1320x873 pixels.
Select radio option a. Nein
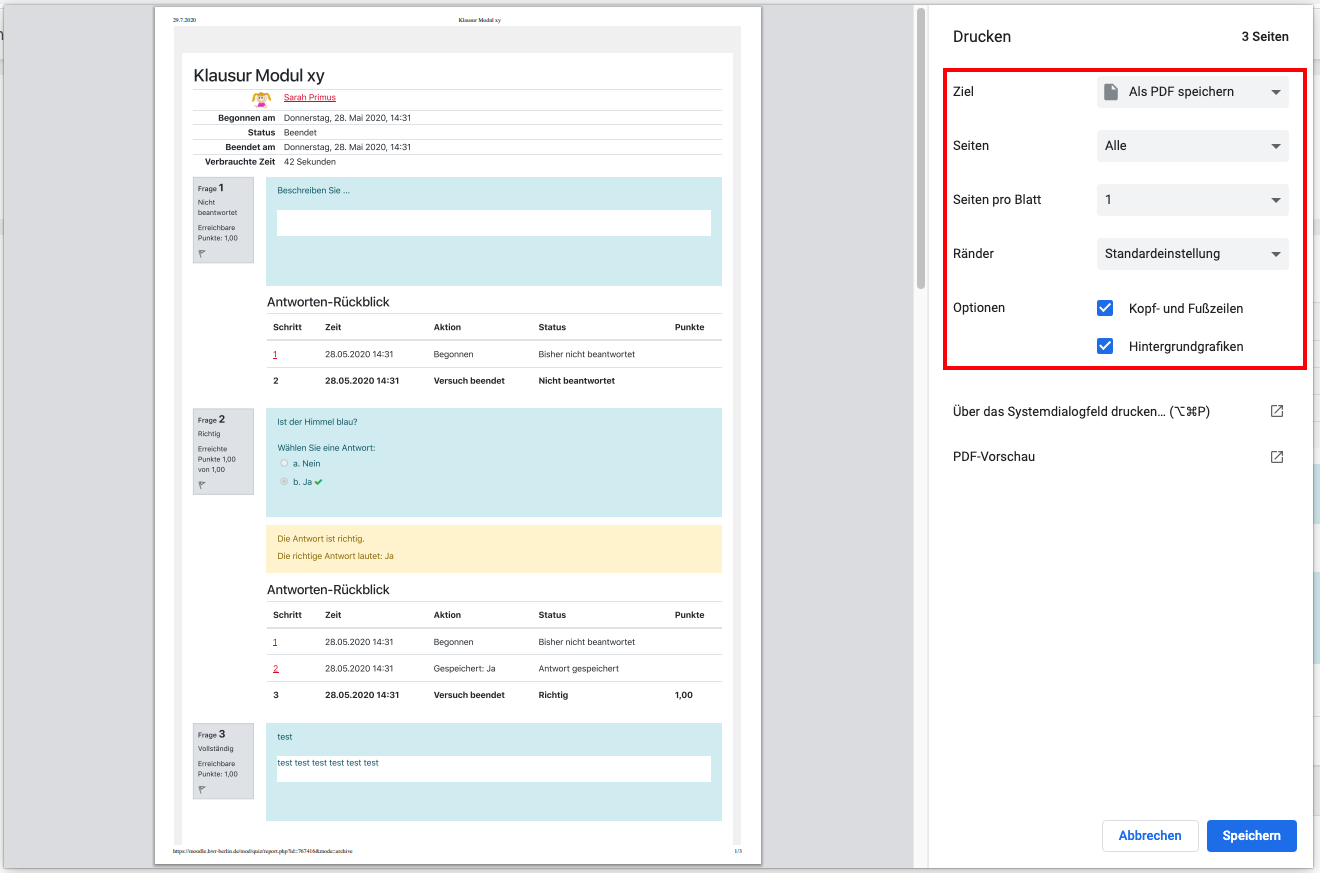click(284, 464)
